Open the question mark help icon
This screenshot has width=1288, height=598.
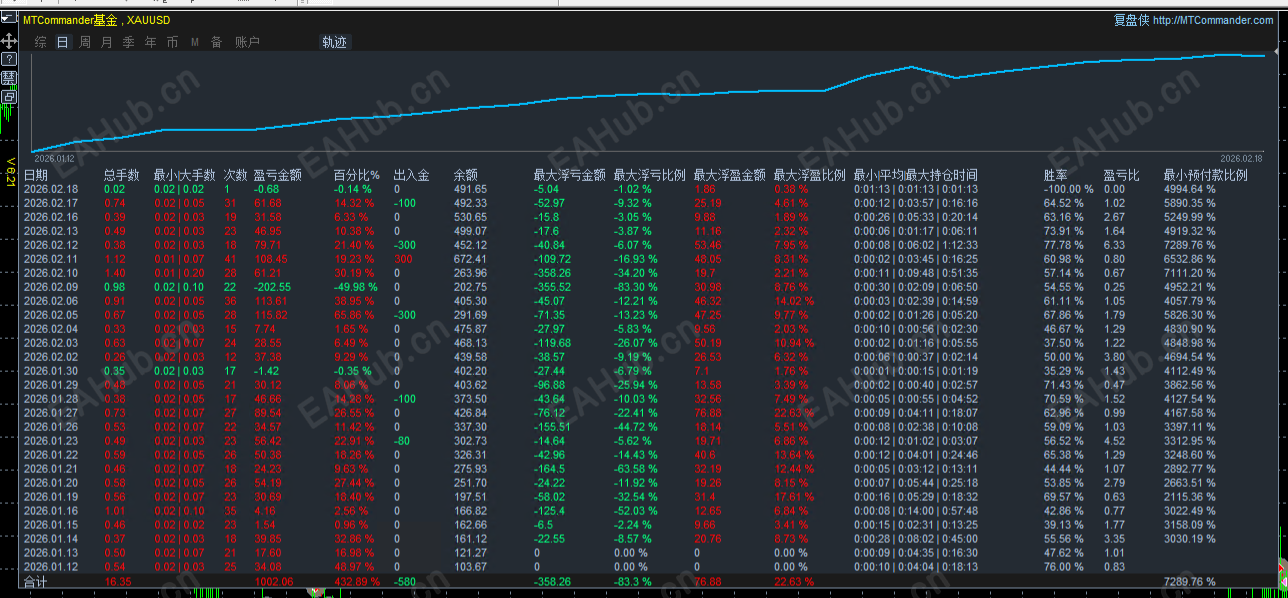(x=9, y=59)
